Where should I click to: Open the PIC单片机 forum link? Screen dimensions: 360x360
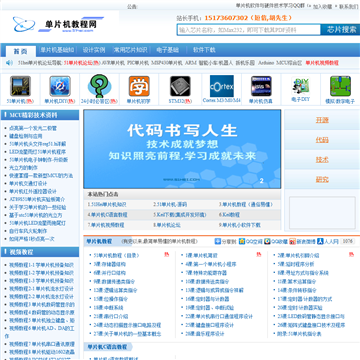(x=138, y=63)
